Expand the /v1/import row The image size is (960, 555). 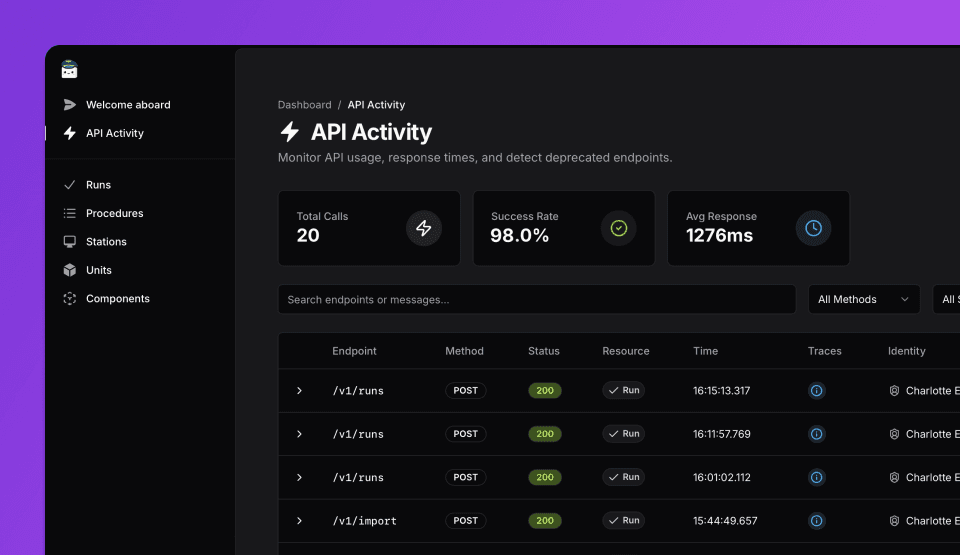point(299,521)
